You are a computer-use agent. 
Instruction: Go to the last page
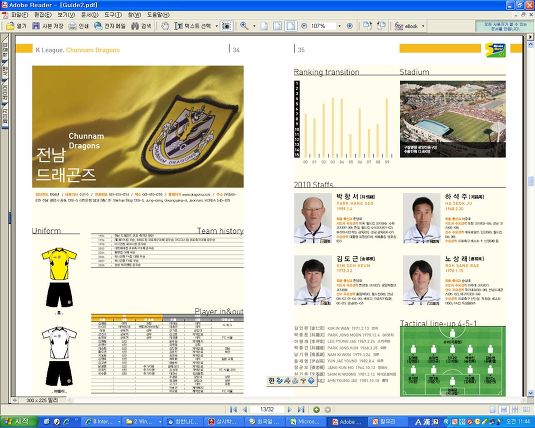point(301,409)
